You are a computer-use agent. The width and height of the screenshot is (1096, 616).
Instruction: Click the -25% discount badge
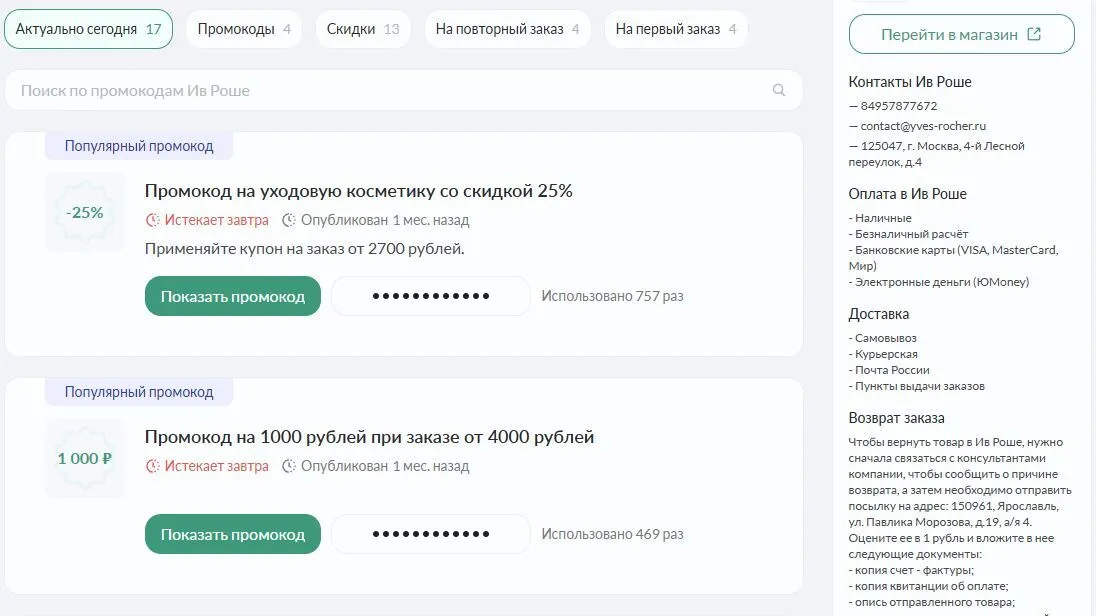pos(85,213)
